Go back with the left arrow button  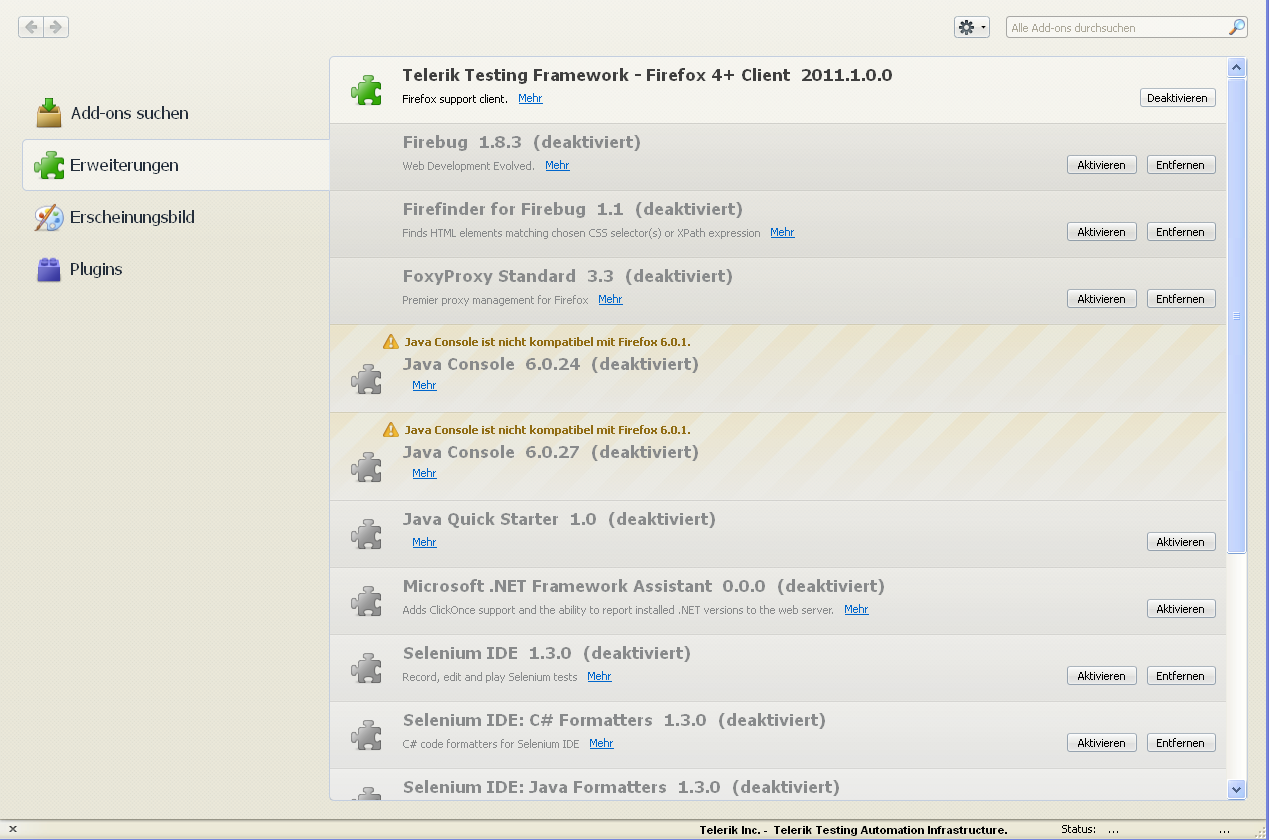click(x=31, y=27)
